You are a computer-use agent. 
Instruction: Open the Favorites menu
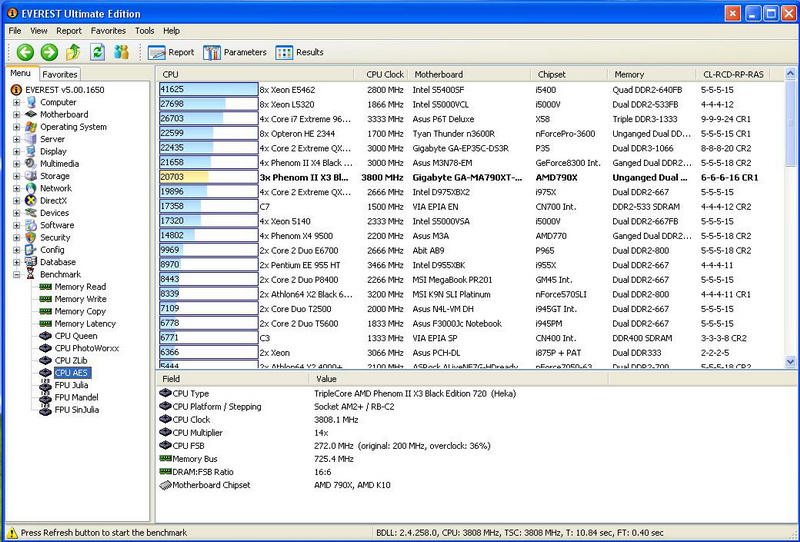(108, 31)
